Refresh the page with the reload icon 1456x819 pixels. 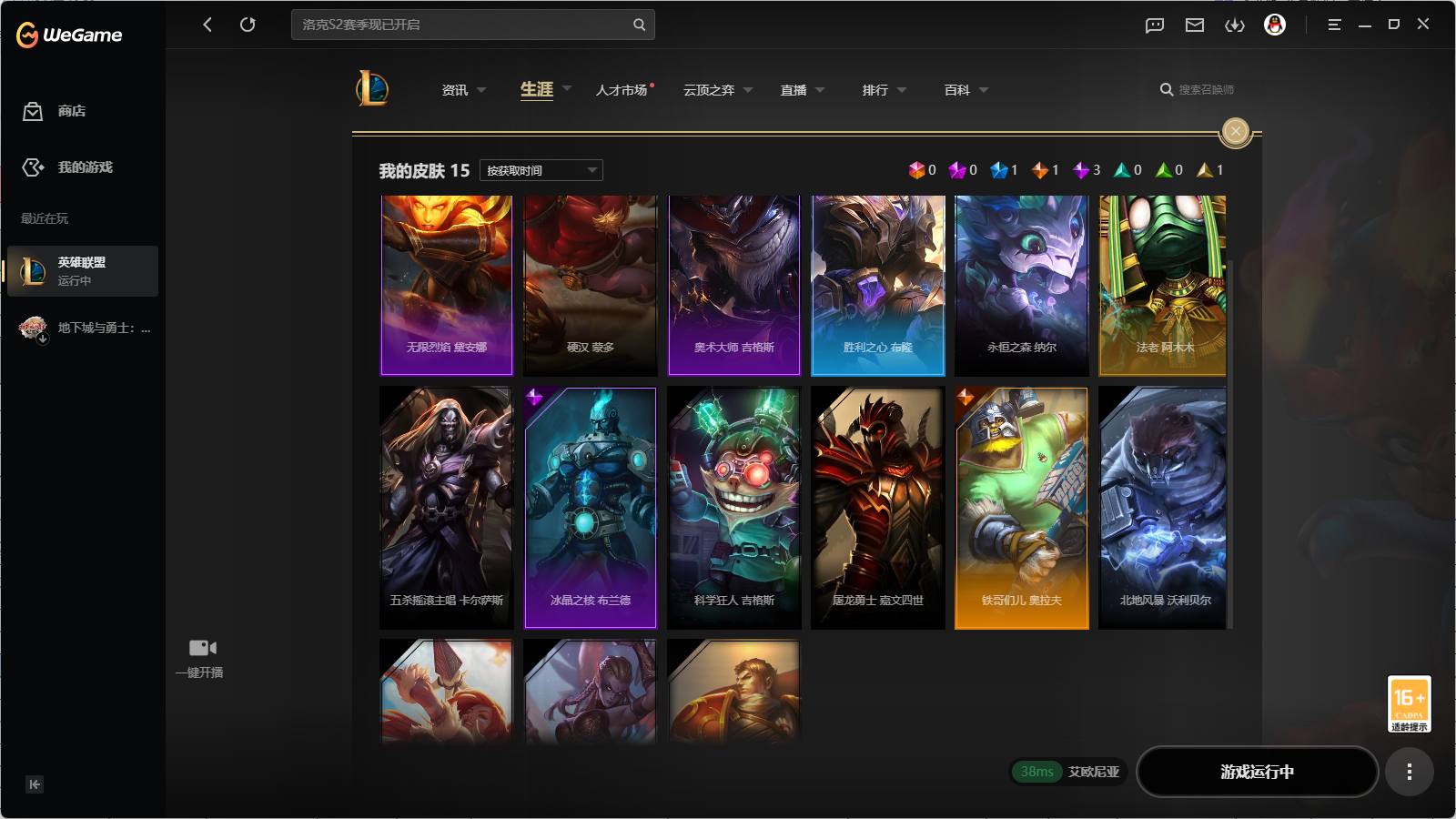tap(248, 25)
